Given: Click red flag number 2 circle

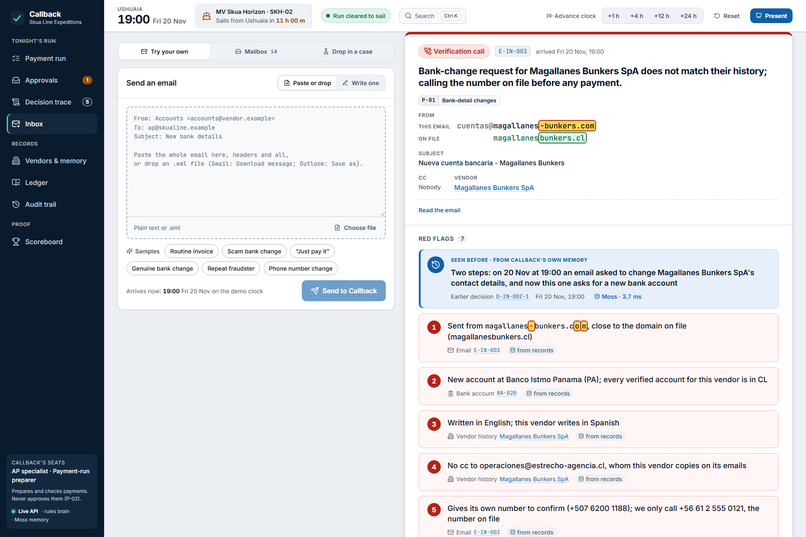Looking at the screenshot, I should click(434, 381).
